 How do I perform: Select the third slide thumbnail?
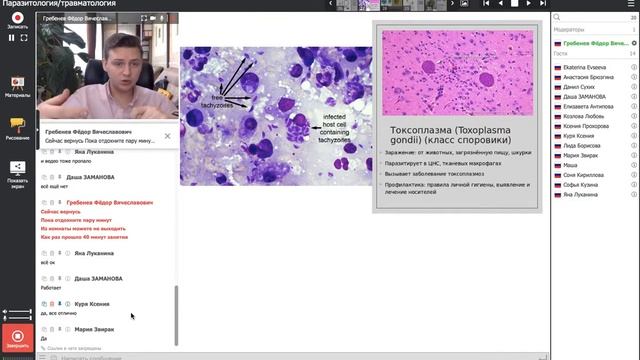[x=391, y=5]
